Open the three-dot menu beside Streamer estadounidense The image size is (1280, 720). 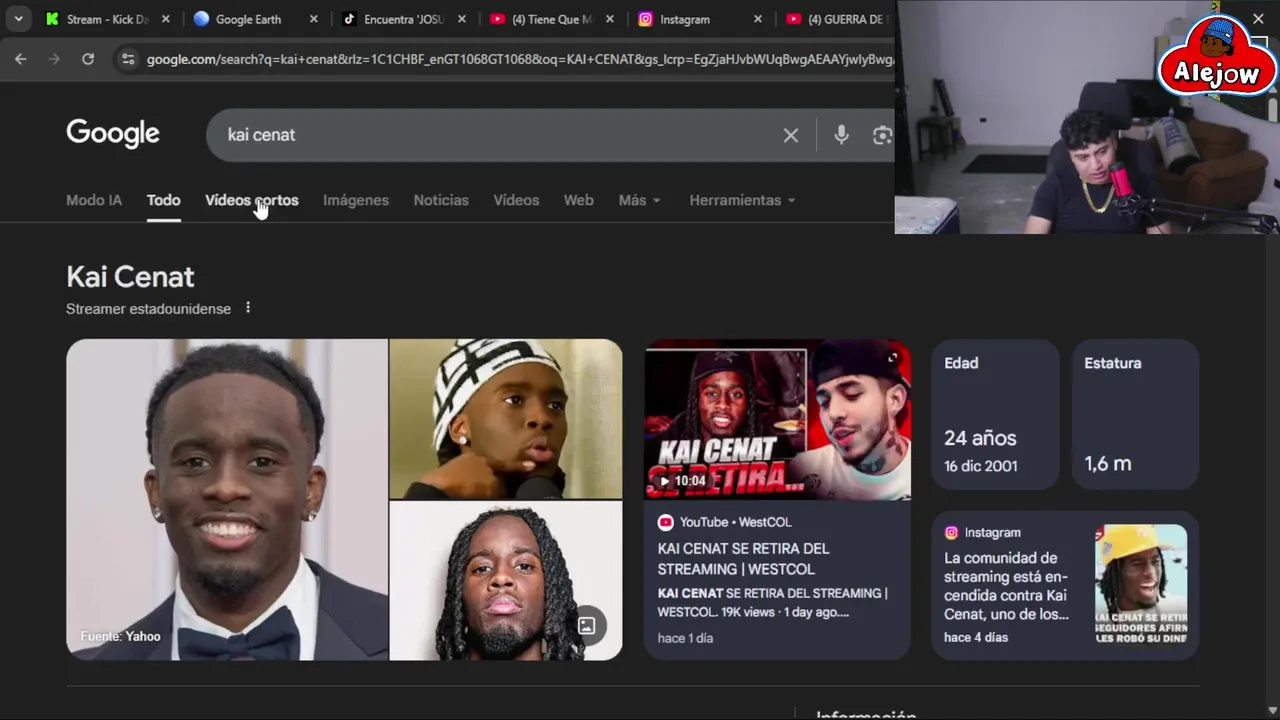[x=248, y=308]
